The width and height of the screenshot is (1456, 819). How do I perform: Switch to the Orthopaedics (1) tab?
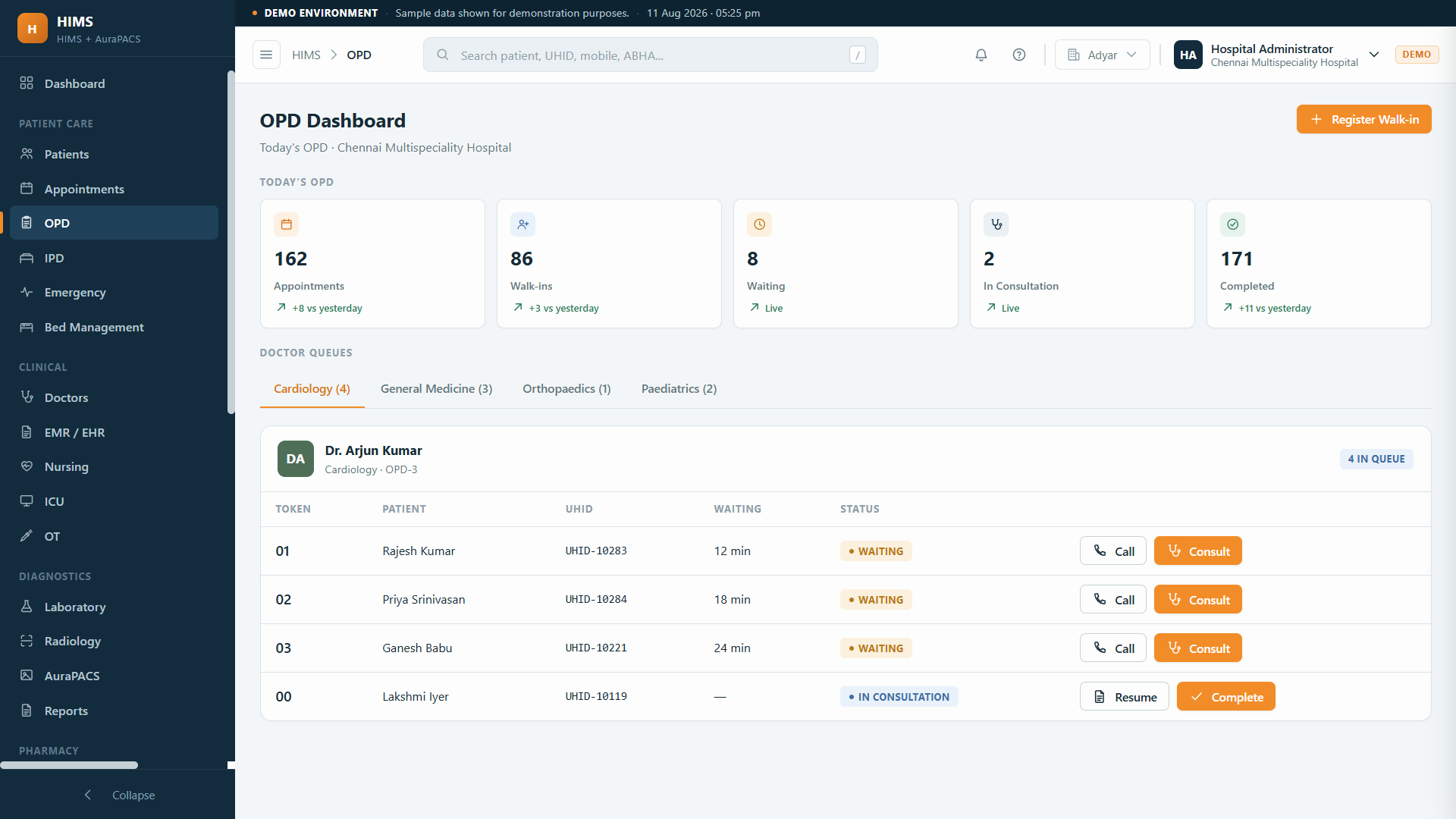[x=566, y=388]
